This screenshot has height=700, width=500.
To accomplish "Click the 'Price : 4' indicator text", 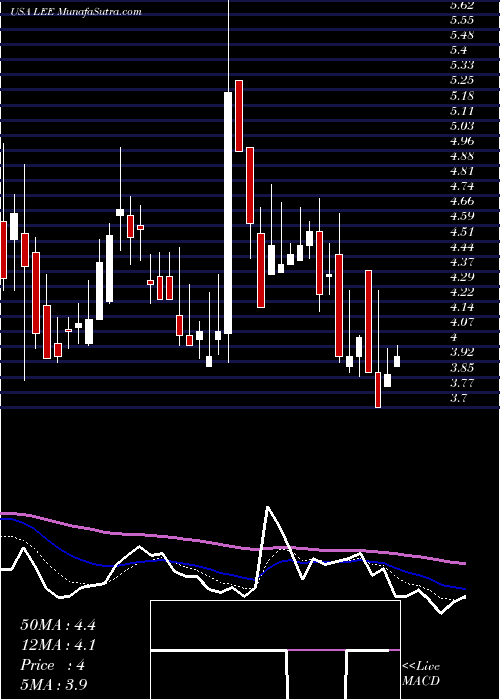I will coord(53,665).
